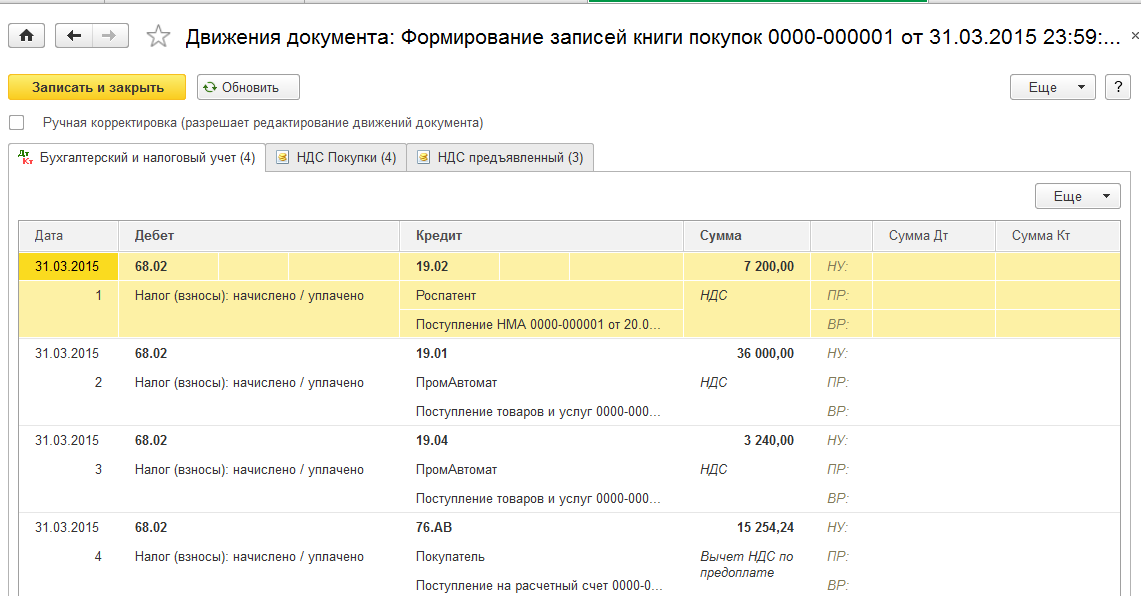Open the НДС предъявленный tab
This screenshot has height=596, width=1141.
click(x=501, y=158)
